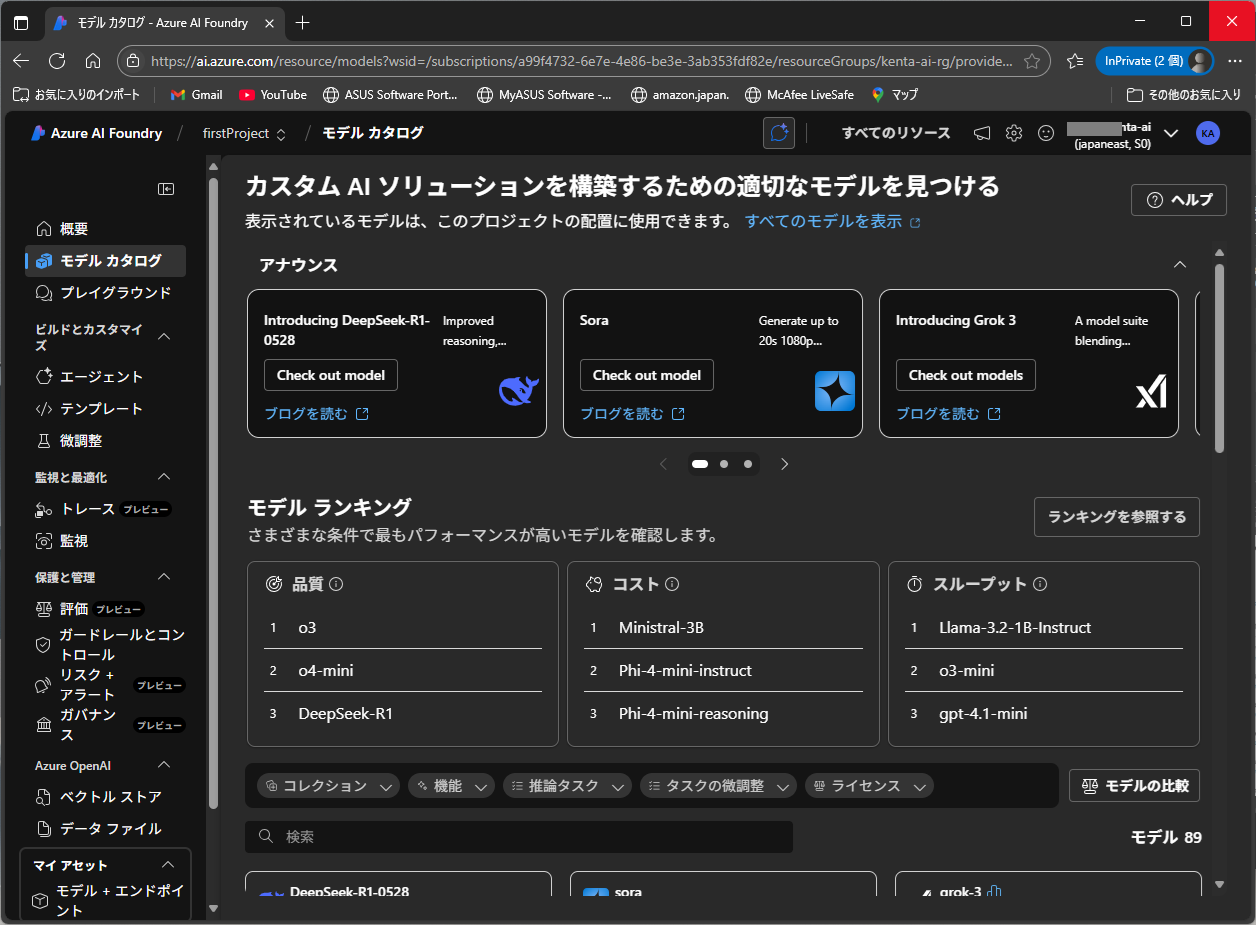
Task: Open プレイグラウンド from sidebar
Action: click(x=105, y=293)
